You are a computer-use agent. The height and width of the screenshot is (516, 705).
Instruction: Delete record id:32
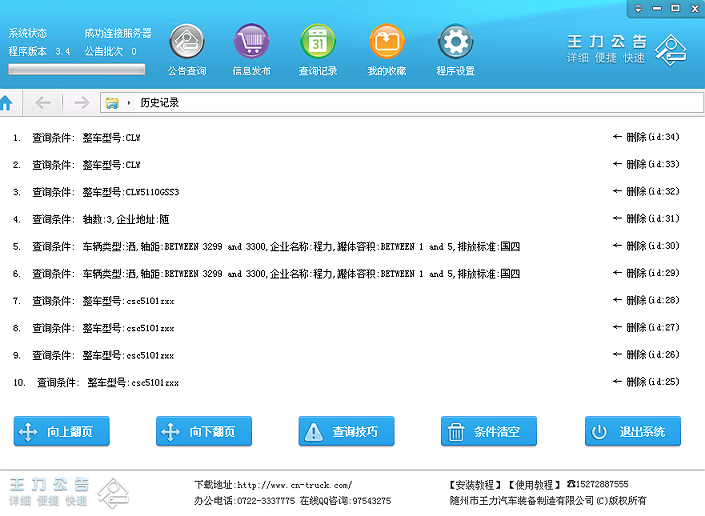click(x=646, y=191)
